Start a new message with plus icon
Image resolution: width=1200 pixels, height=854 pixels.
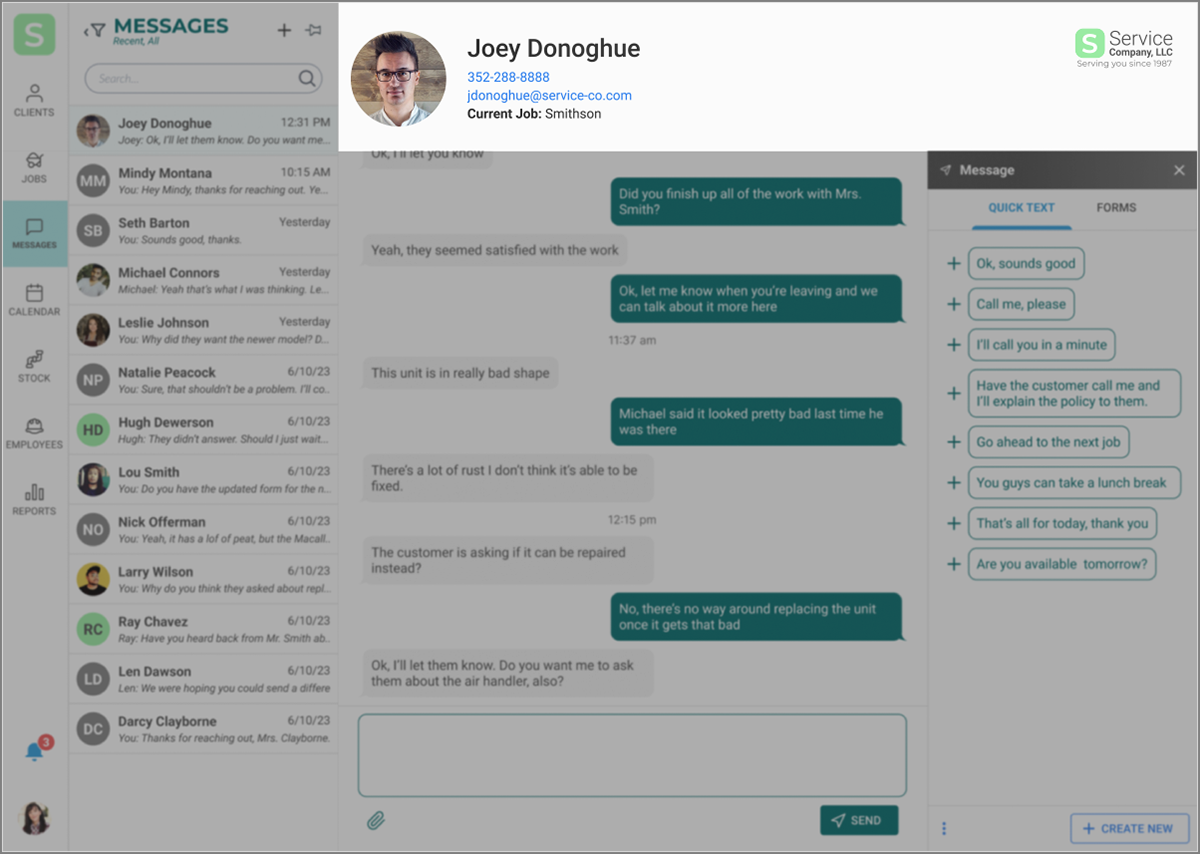pos(284,31)
